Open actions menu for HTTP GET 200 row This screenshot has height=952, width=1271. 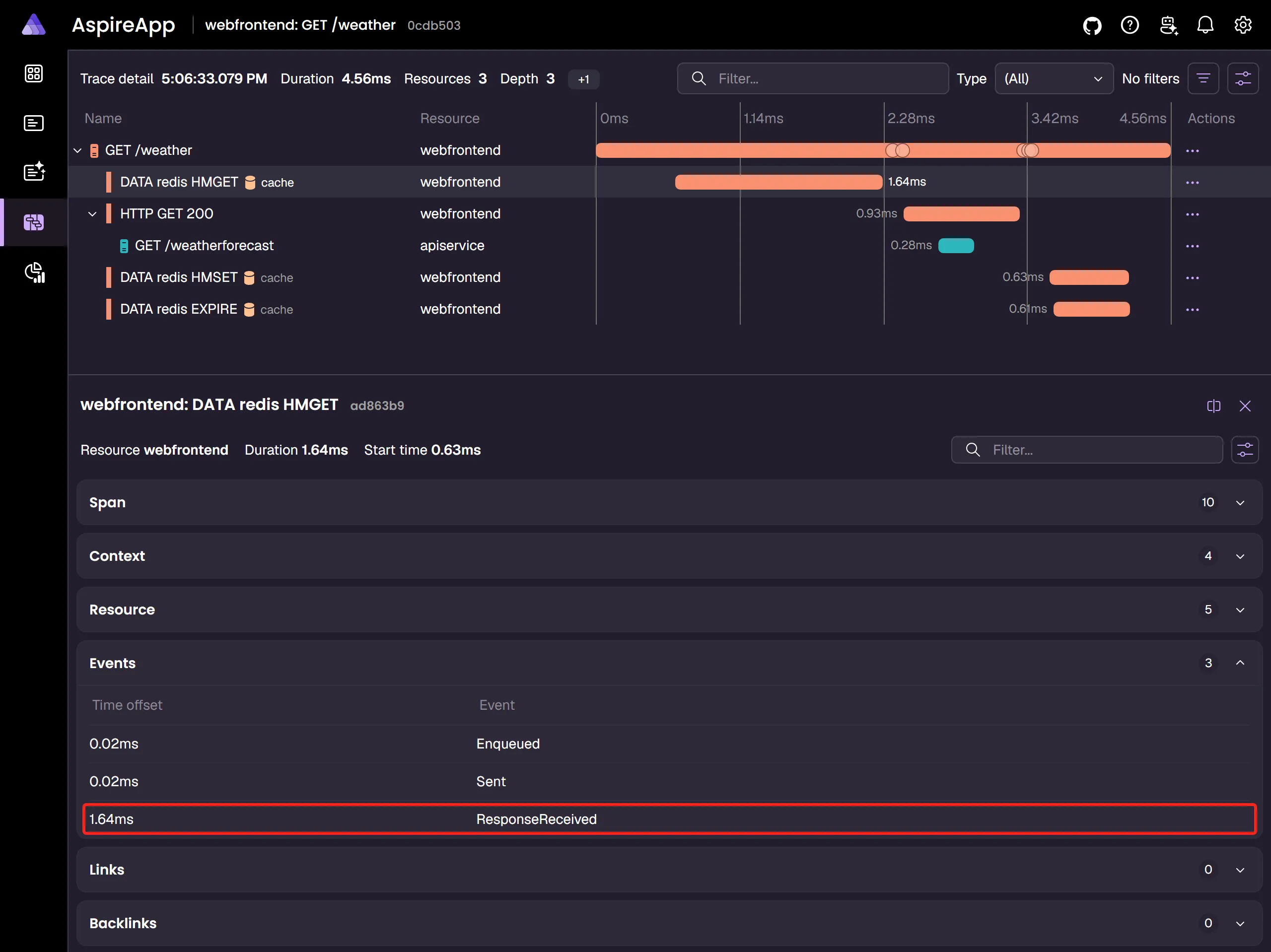(x=1192, y=214)
